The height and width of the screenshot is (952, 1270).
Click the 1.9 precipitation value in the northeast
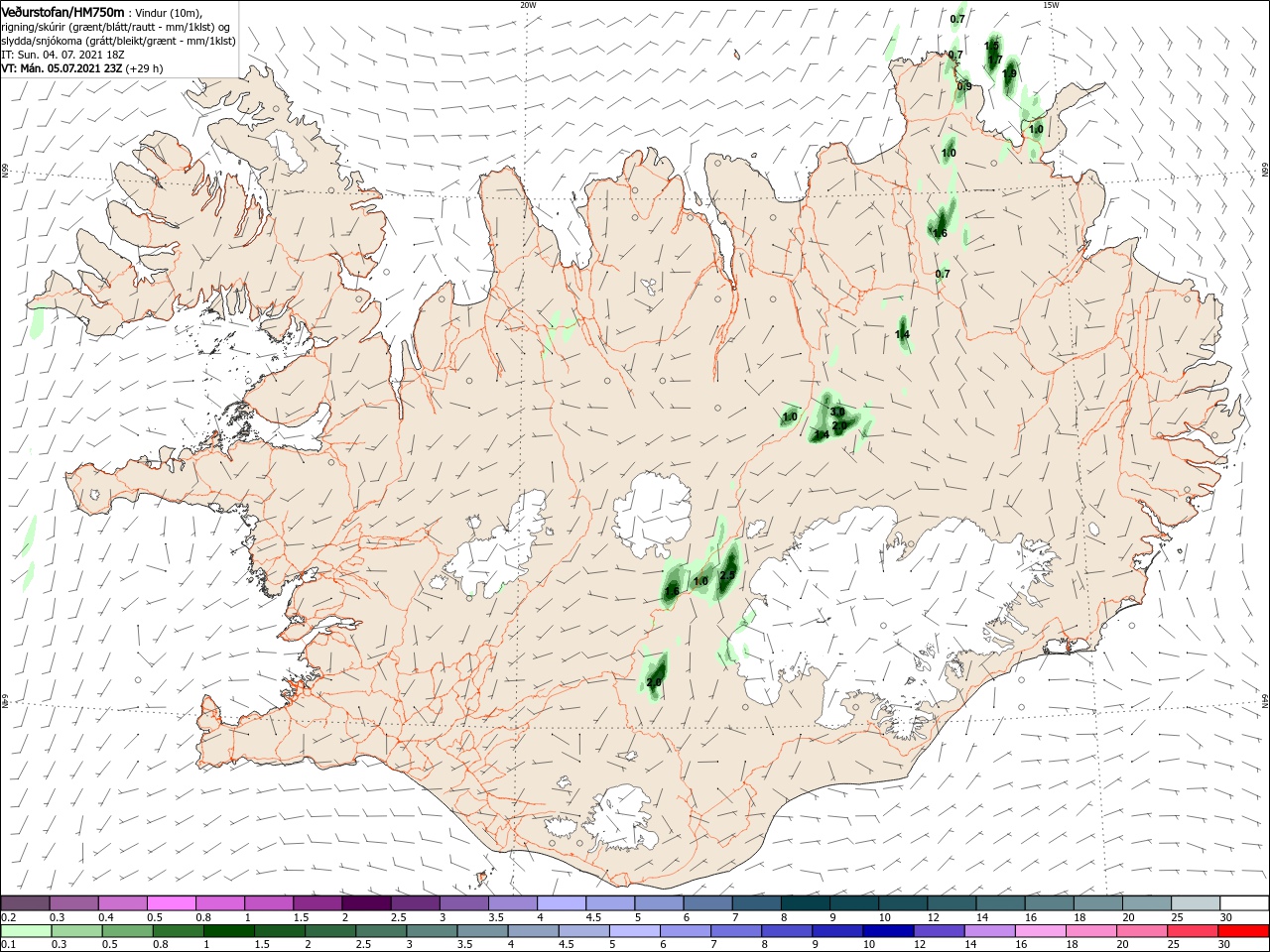(x=1009, y=73)
